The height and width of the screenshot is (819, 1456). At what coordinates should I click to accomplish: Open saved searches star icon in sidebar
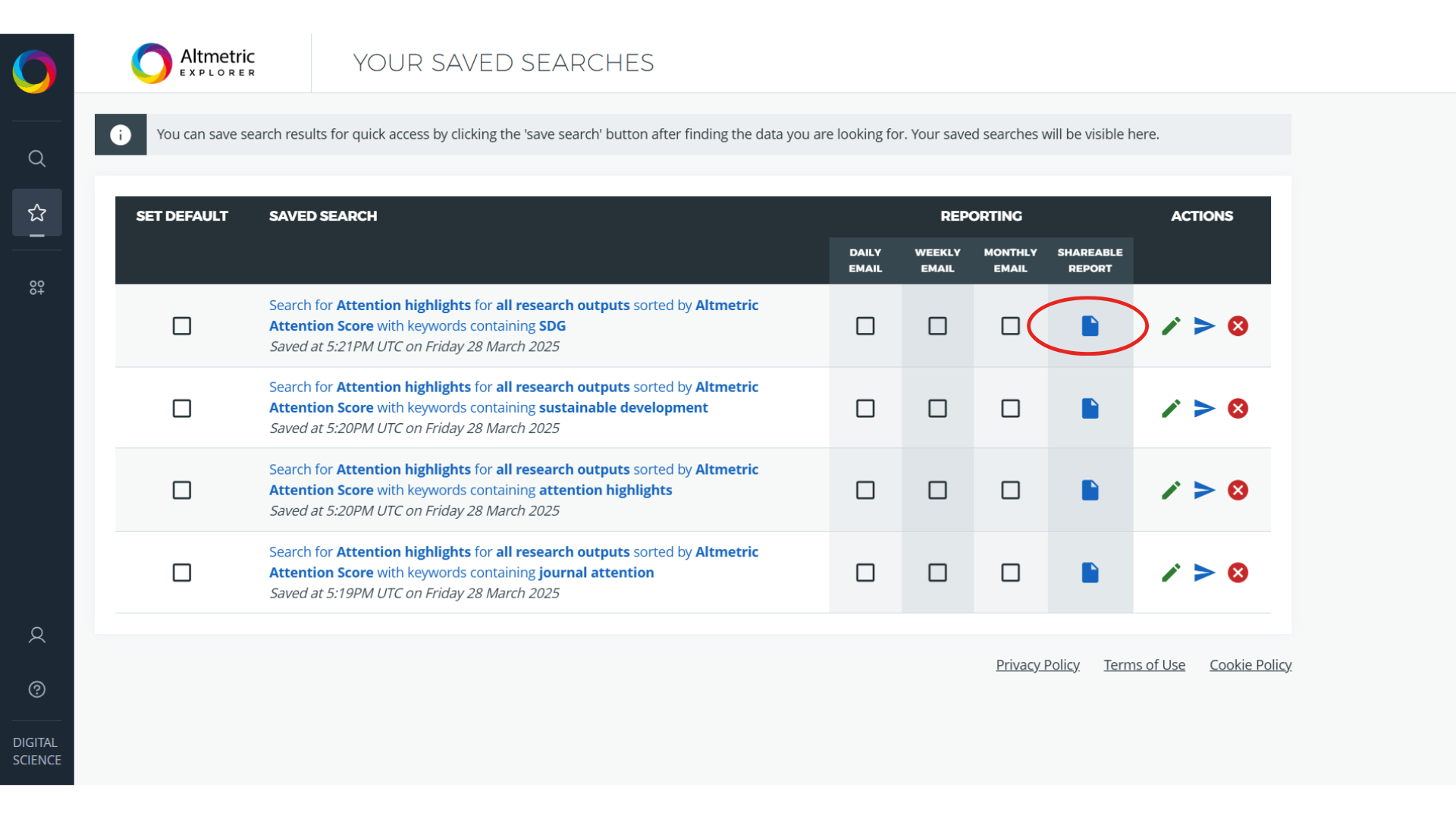[36, 212]
